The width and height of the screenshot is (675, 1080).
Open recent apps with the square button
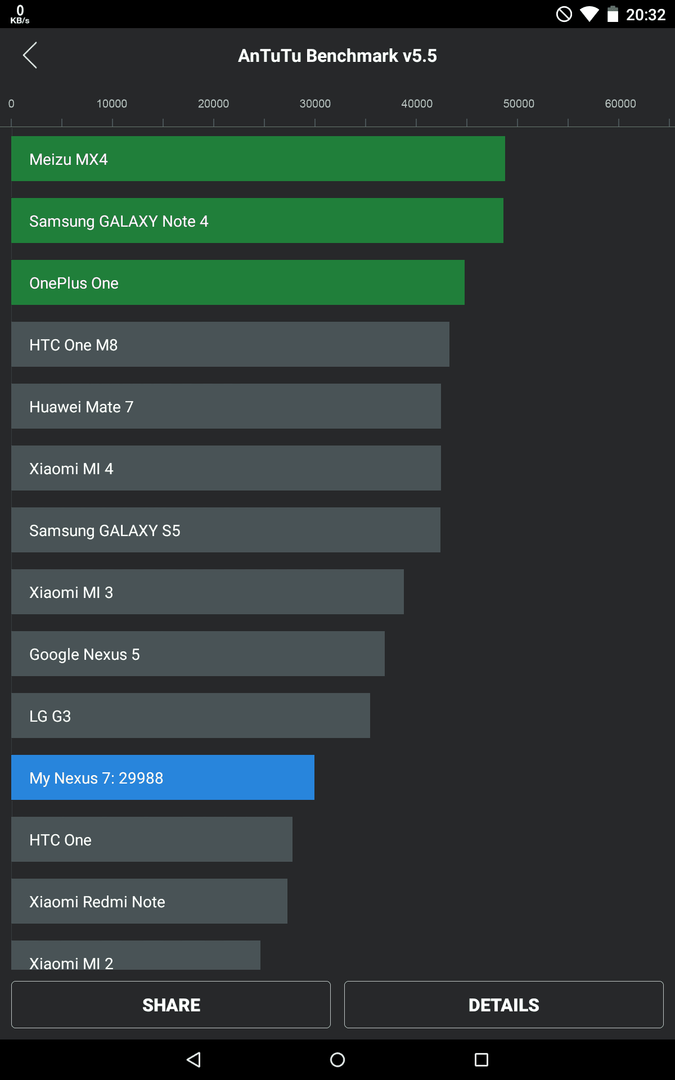[481, 1059]
